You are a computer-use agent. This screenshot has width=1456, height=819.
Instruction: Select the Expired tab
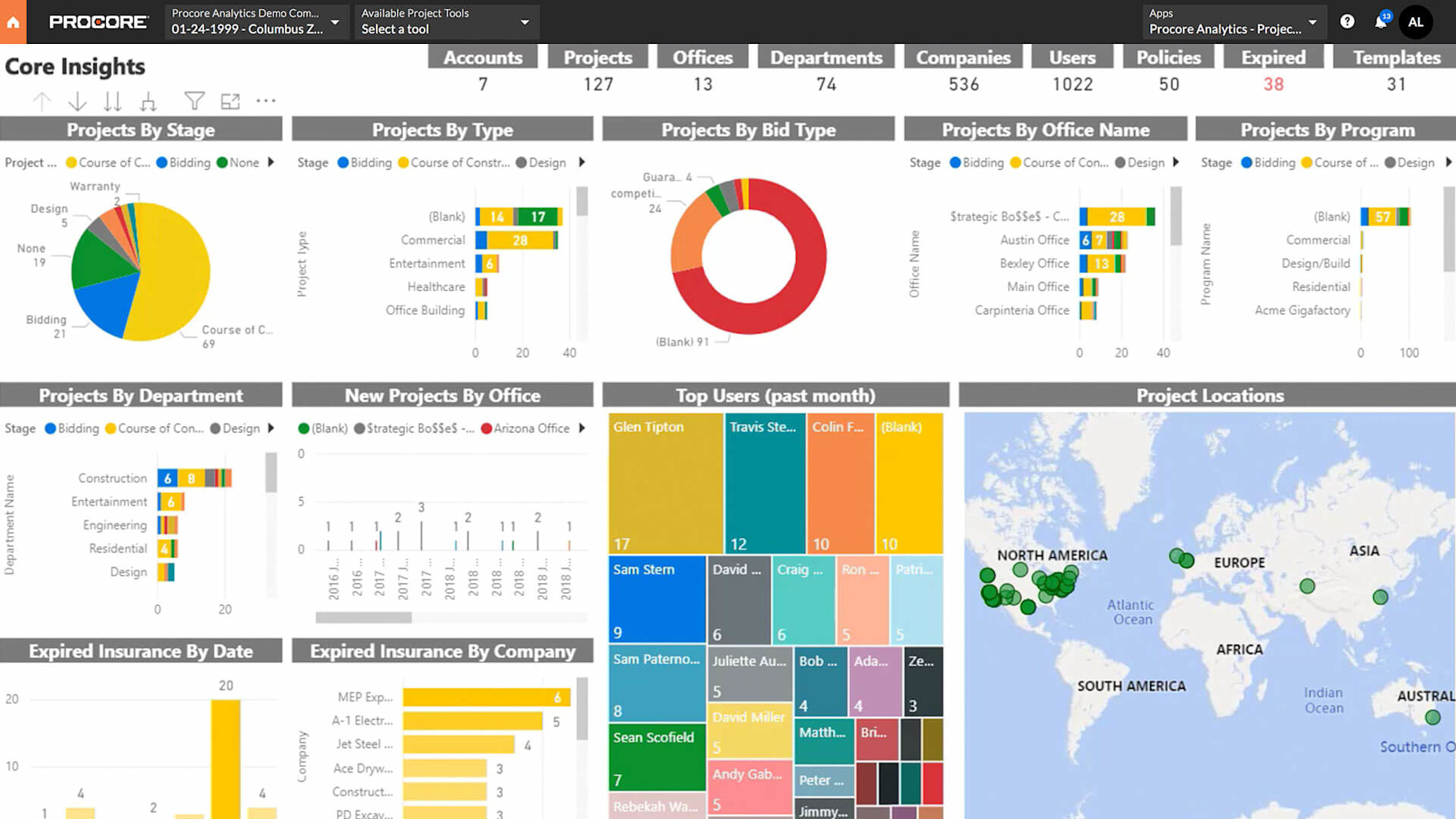(1272, 57)
